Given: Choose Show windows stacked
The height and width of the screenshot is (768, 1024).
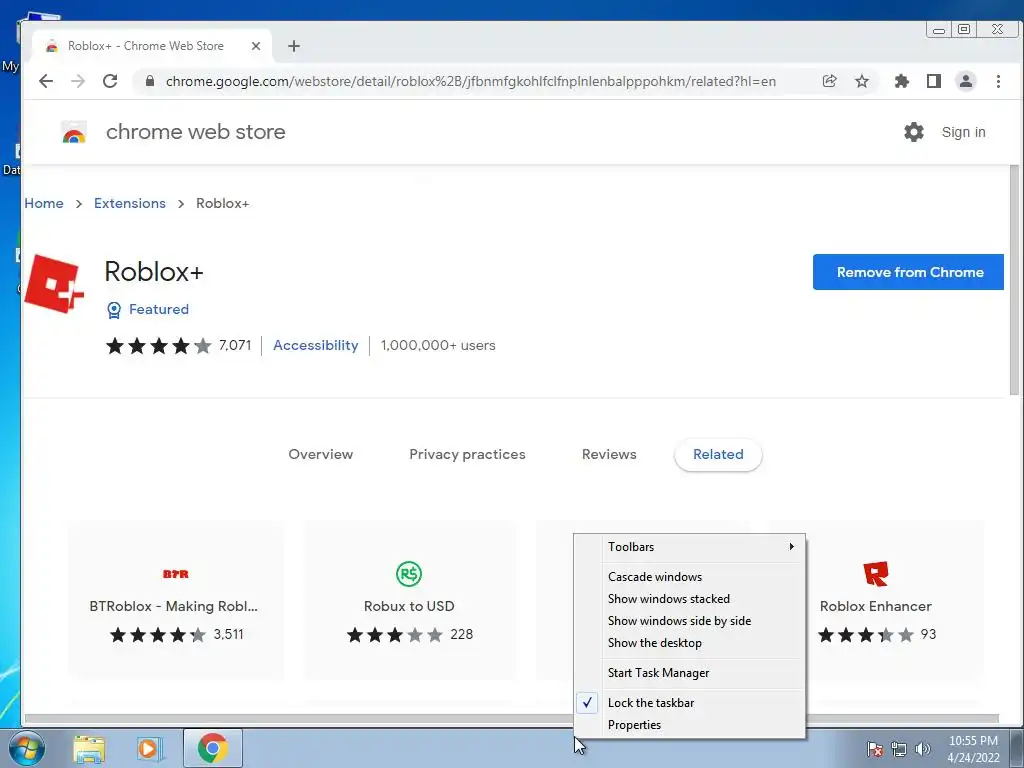Looking at the screenshot, I should tap(690, 599).
